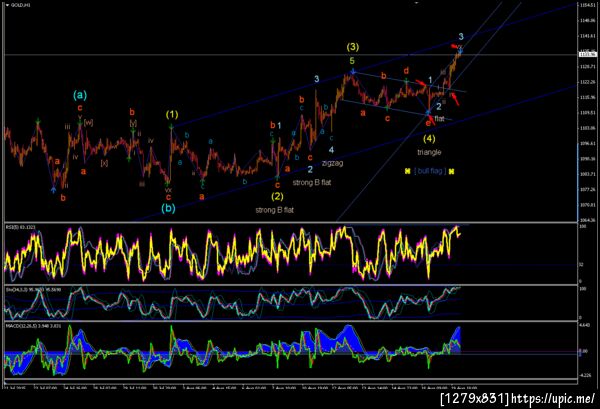Select the cyan '(b)' wave label
Screen dimensions: 600x409
pyautogui.click(x=168, y=208)
